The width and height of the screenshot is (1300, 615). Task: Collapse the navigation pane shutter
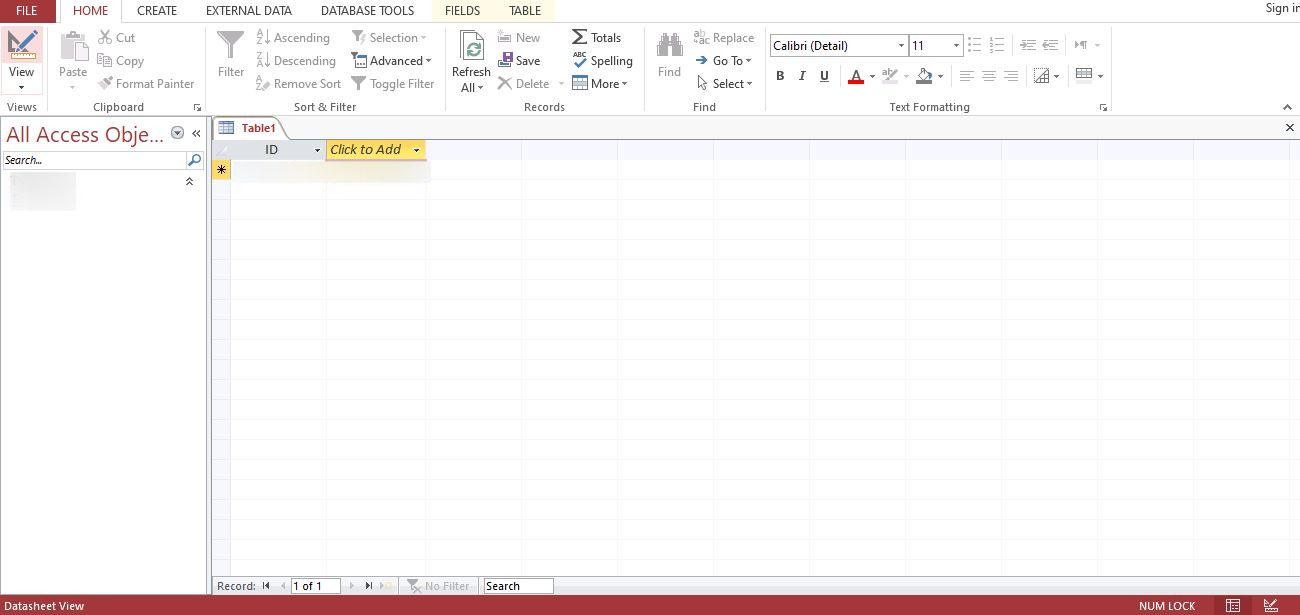[196, 133]
